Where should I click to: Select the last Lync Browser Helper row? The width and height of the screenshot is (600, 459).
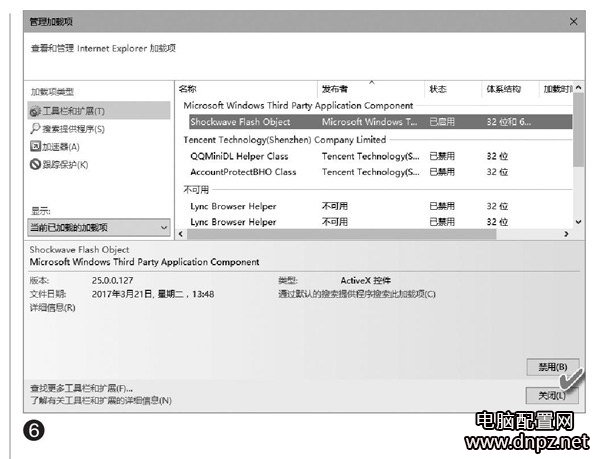380,222
